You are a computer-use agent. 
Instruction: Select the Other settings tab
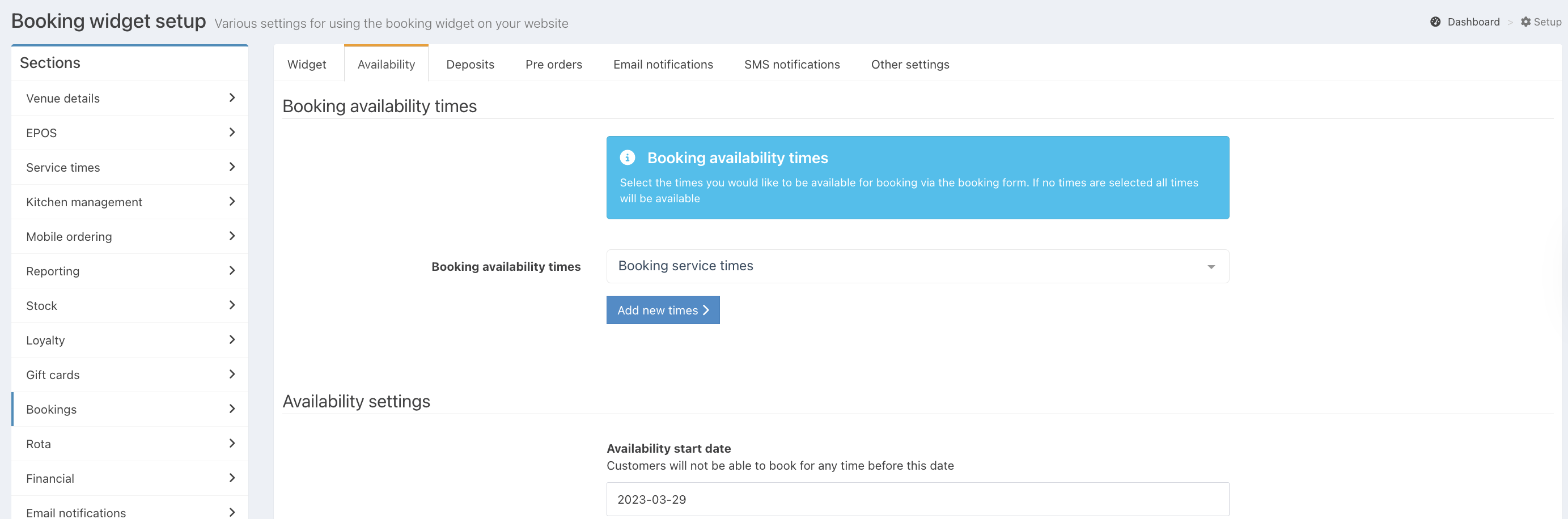[x=909, y=65]
